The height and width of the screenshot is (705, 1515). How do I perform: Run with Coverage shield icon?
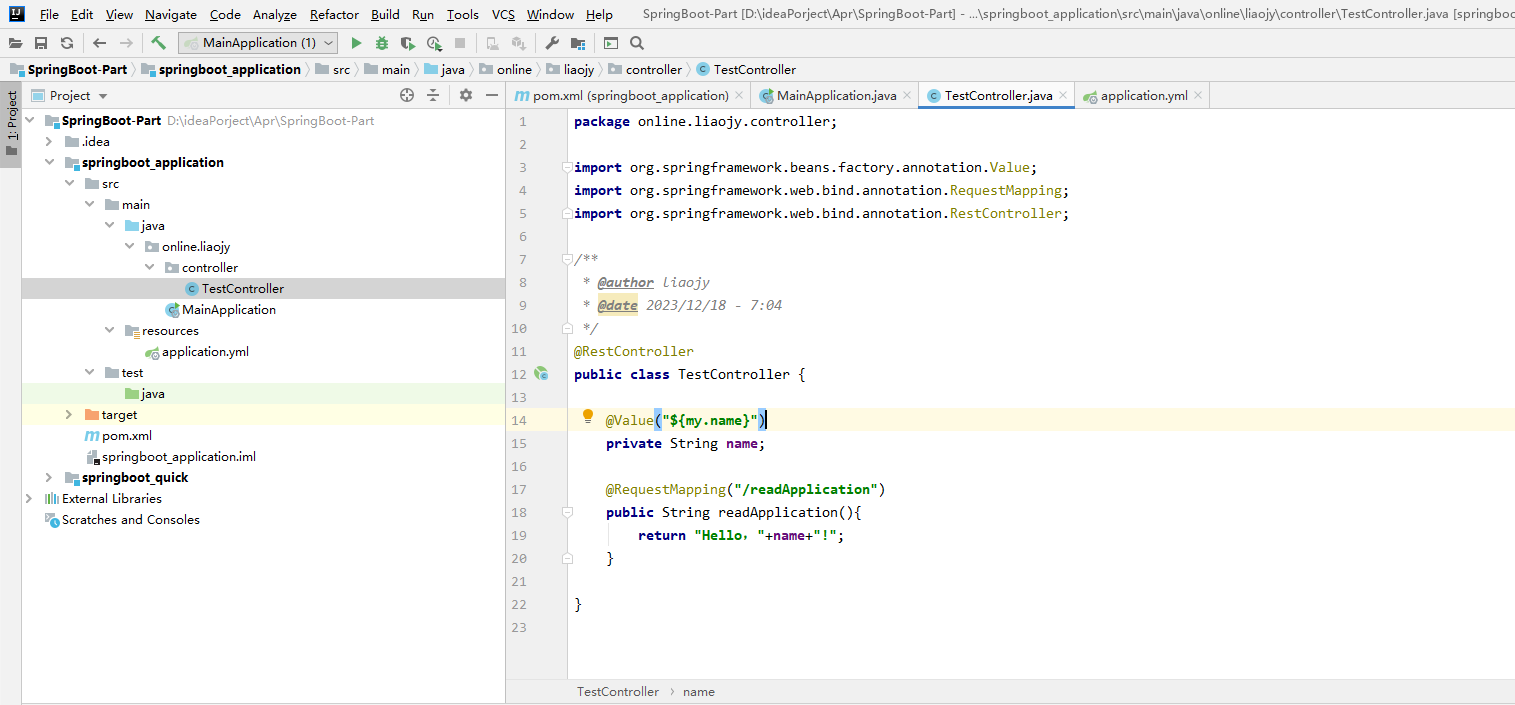pos(407,43)
